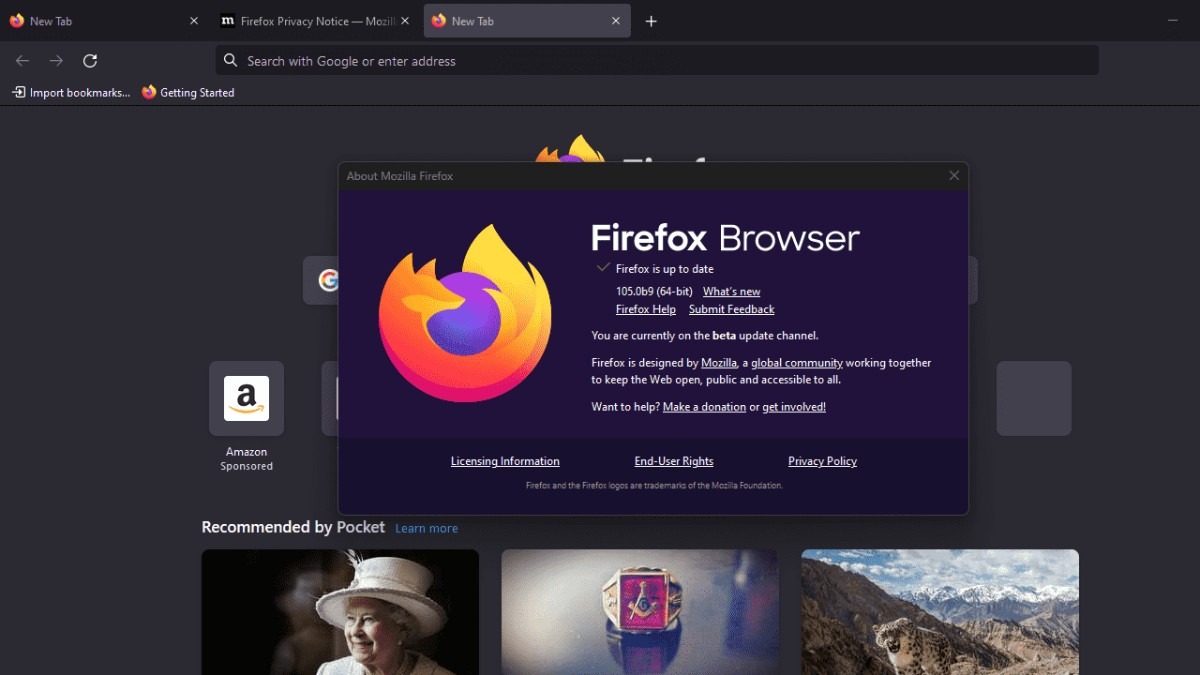Open Privacy Policy link
Image resolution: width=1200 pixels, height=675 pixels.
click(x=822, y=461)
